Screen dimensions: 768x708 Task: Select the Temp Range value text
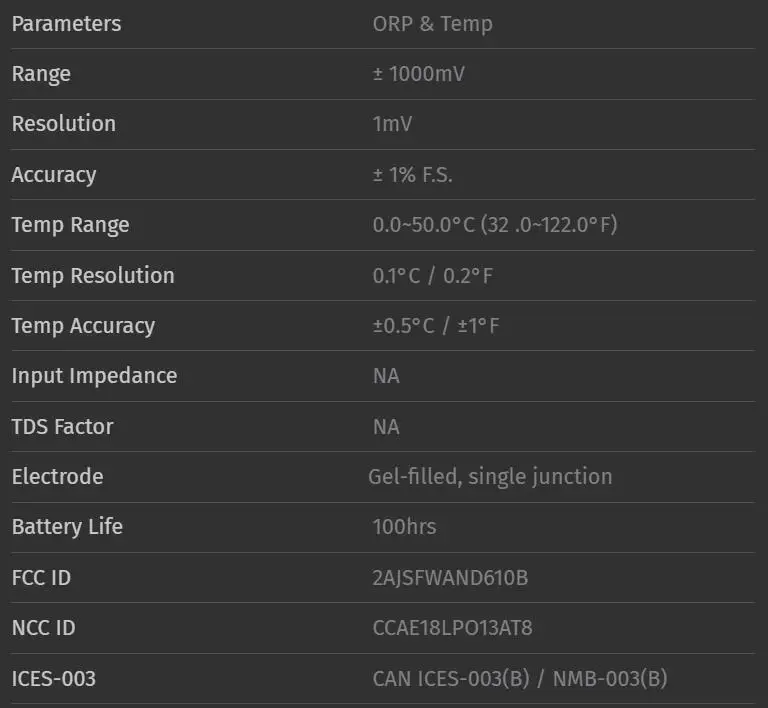click(x=495, y=225)
